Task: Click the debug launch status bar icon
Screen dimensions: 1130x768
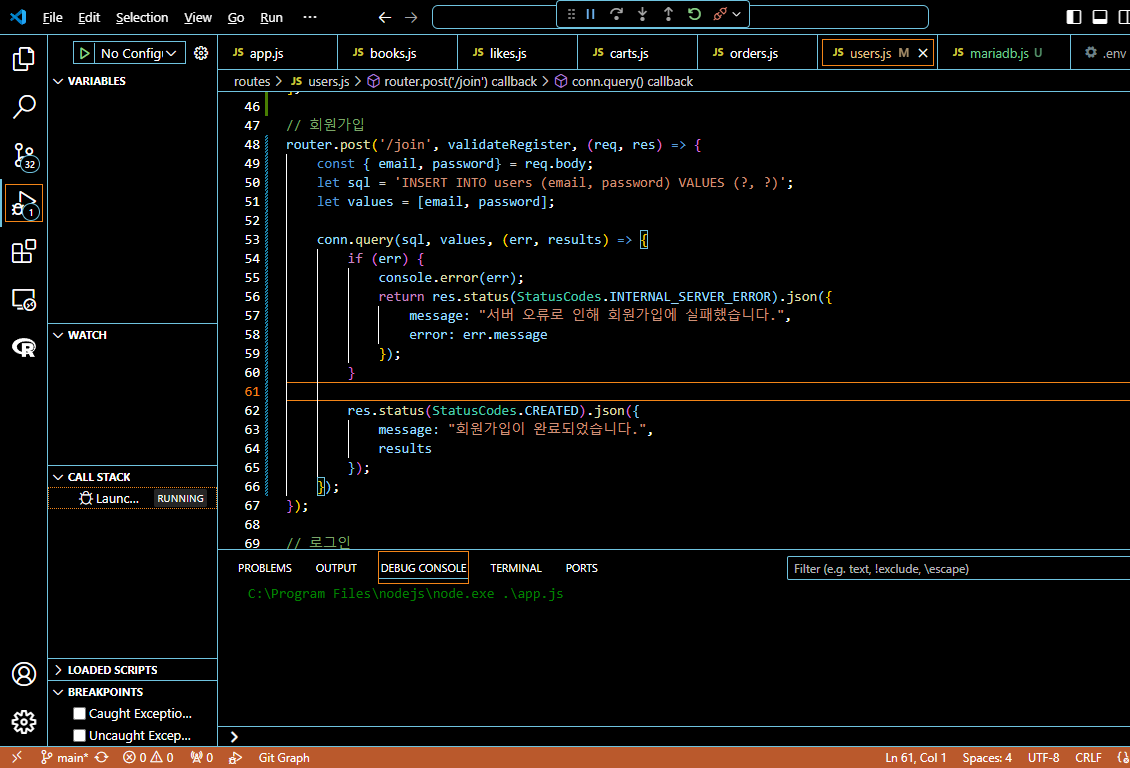Action: [x=236, y=758]
